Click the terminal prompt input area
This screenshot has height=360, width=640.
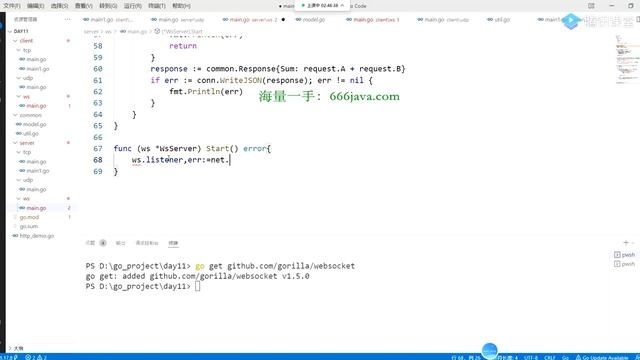click(198, 286)
